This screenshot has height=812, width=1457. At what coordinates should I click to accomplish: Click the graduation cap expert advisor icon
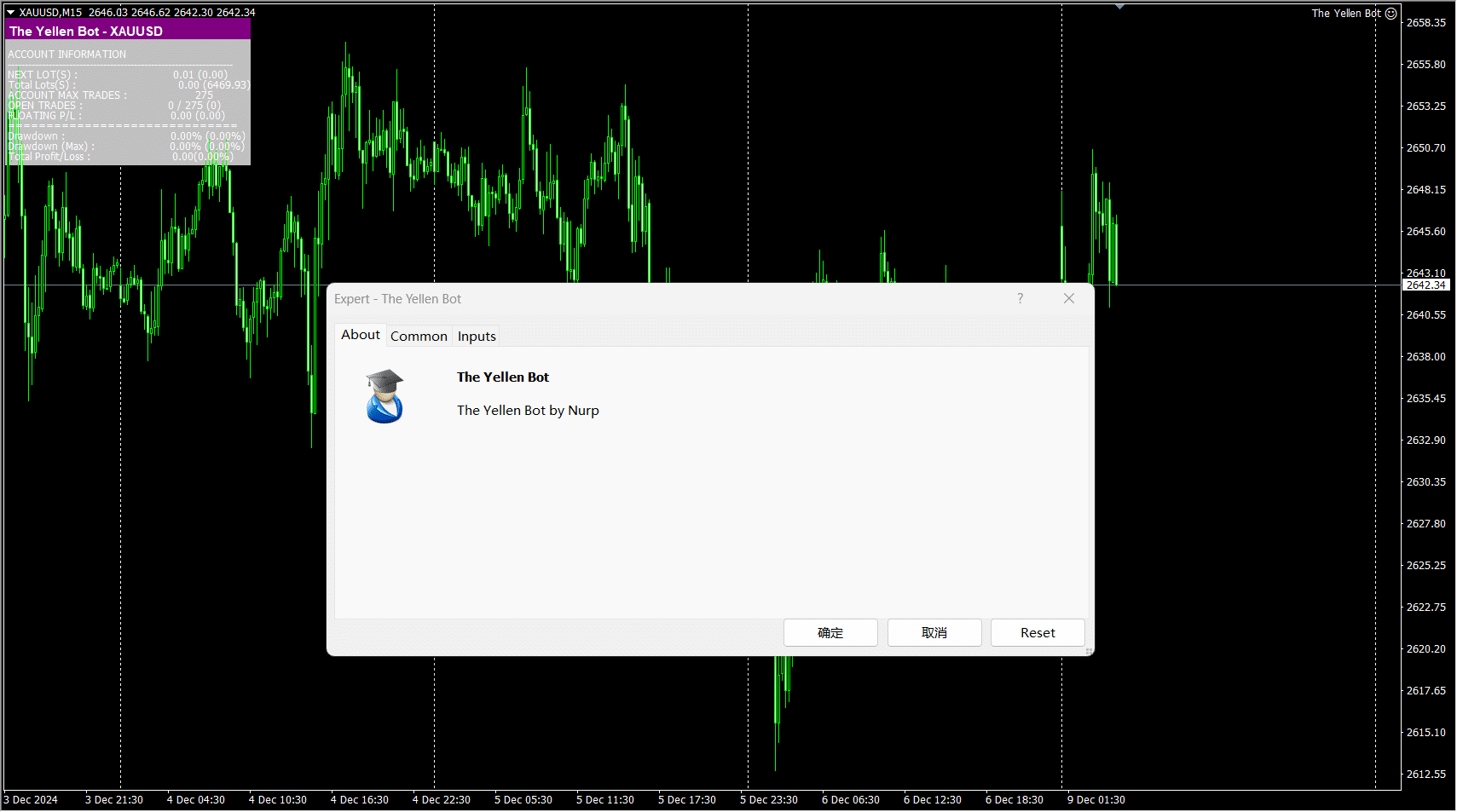pyautogui.click(x=384, y=396)
